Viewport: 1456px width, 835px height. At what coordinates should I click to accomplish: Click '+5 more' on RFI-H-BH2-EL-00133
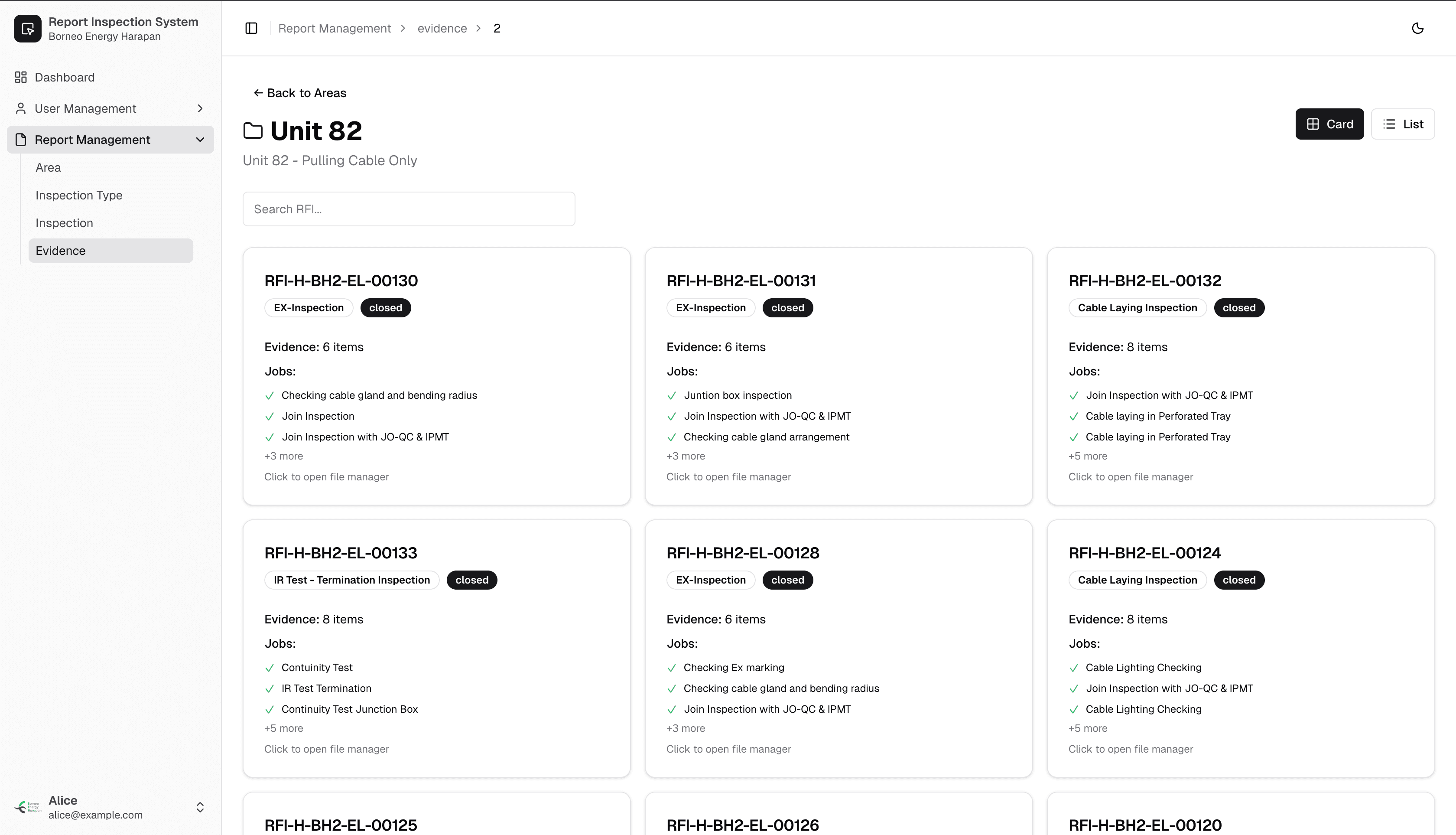tap(284, 728)
